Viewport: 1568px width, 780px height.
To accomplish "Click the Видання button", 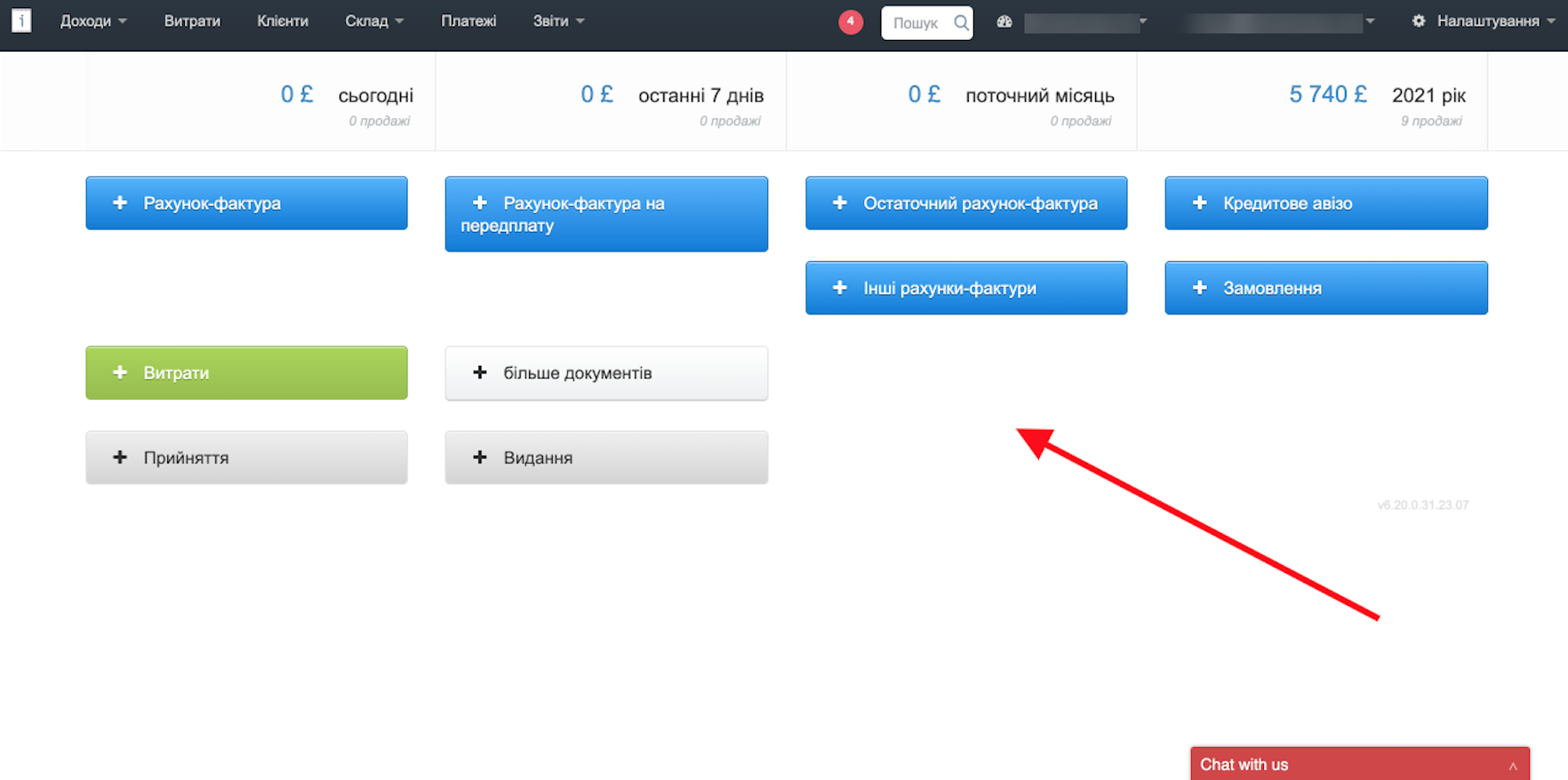I will coord(606,458).
